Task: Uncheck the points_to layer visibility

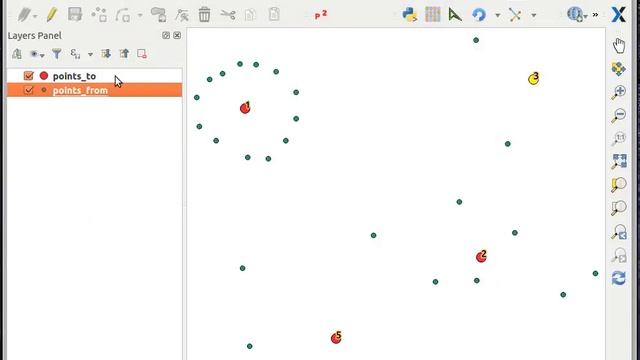Action: coord(29,76)
